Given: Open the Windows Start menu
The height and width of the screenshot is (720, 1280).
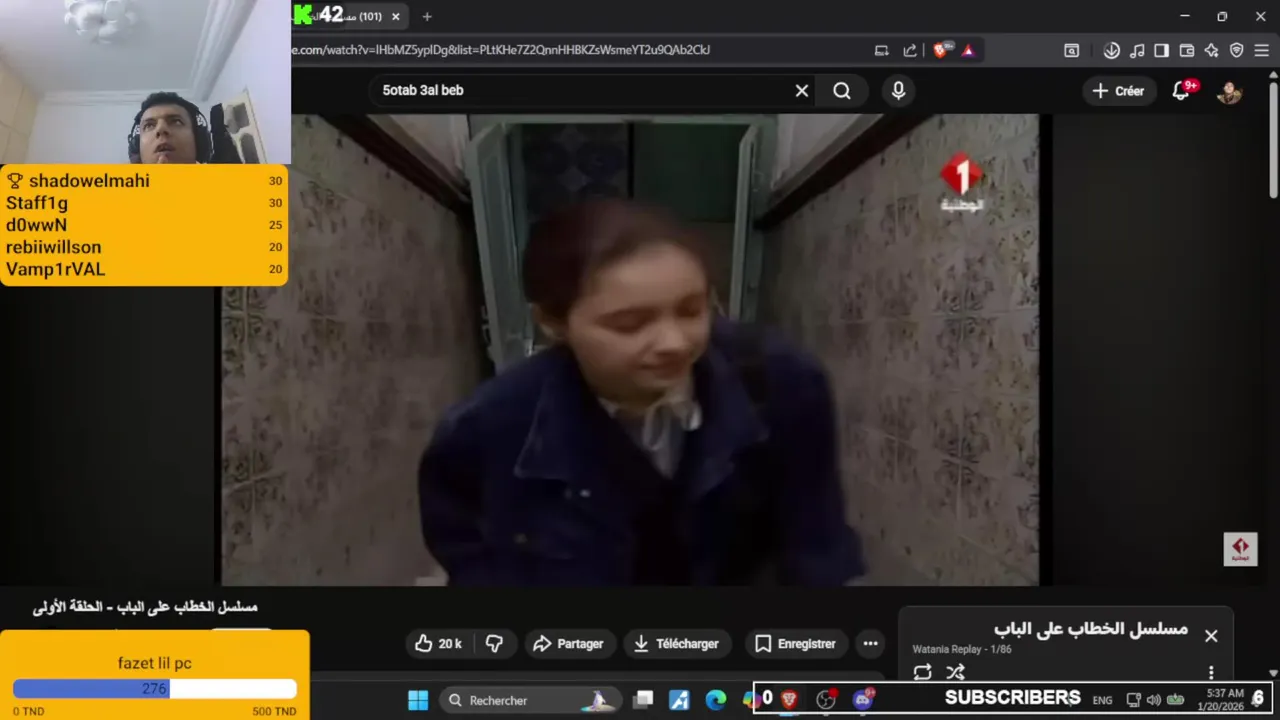Looking at the screenshot, I should (x=418, y=700).
